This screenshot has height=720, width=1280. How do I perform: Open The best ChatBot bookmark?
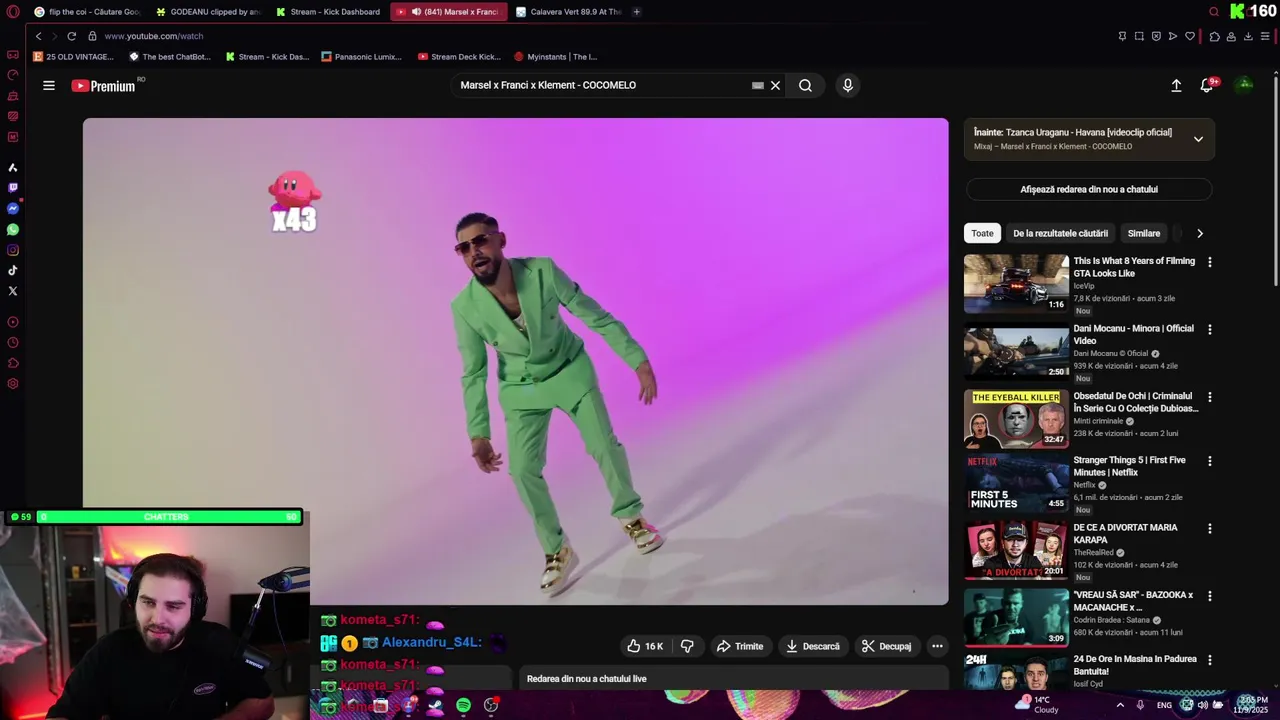coord(169,57)
